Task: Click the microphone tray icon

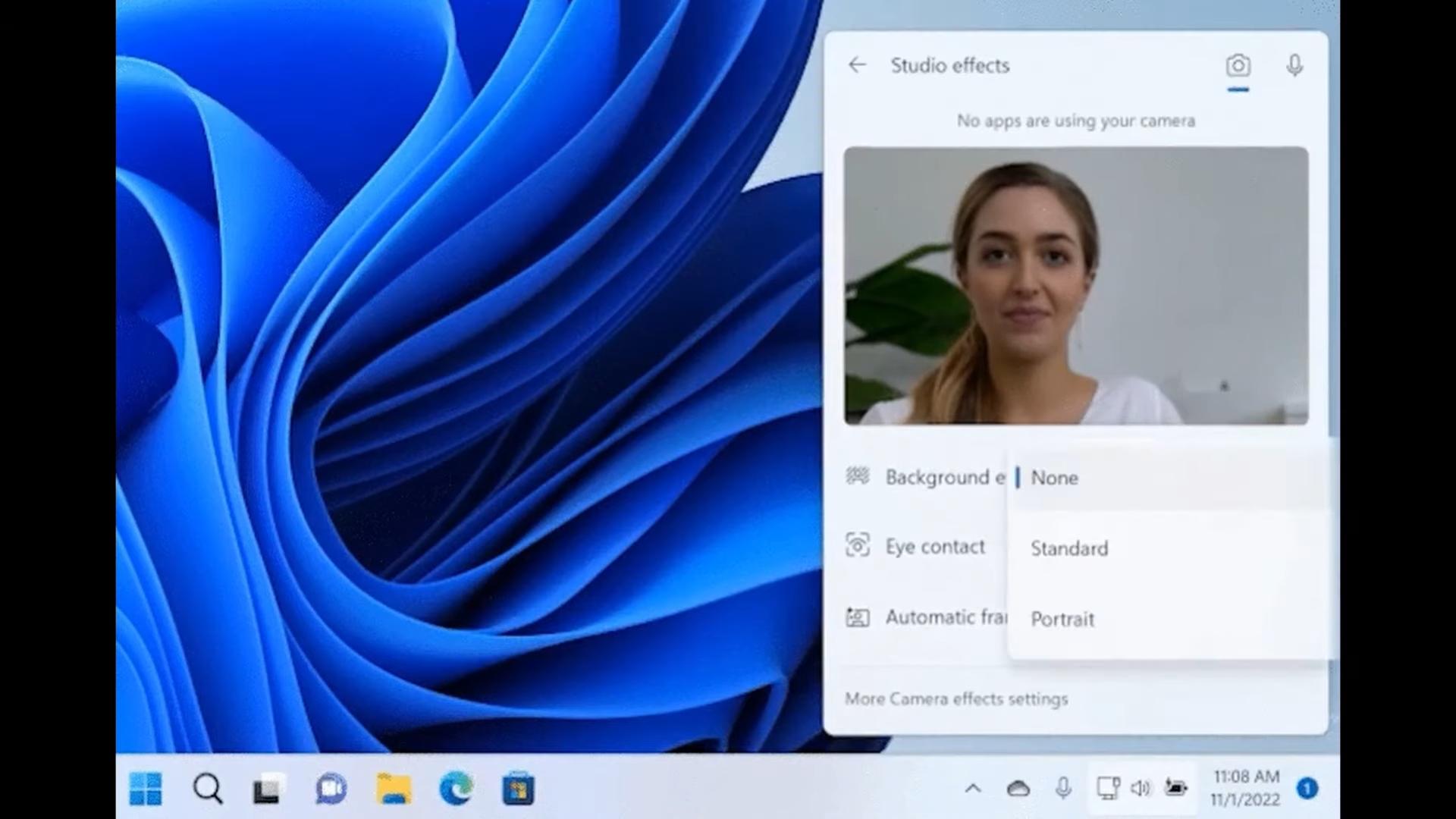Action: tap(1063, 789)
